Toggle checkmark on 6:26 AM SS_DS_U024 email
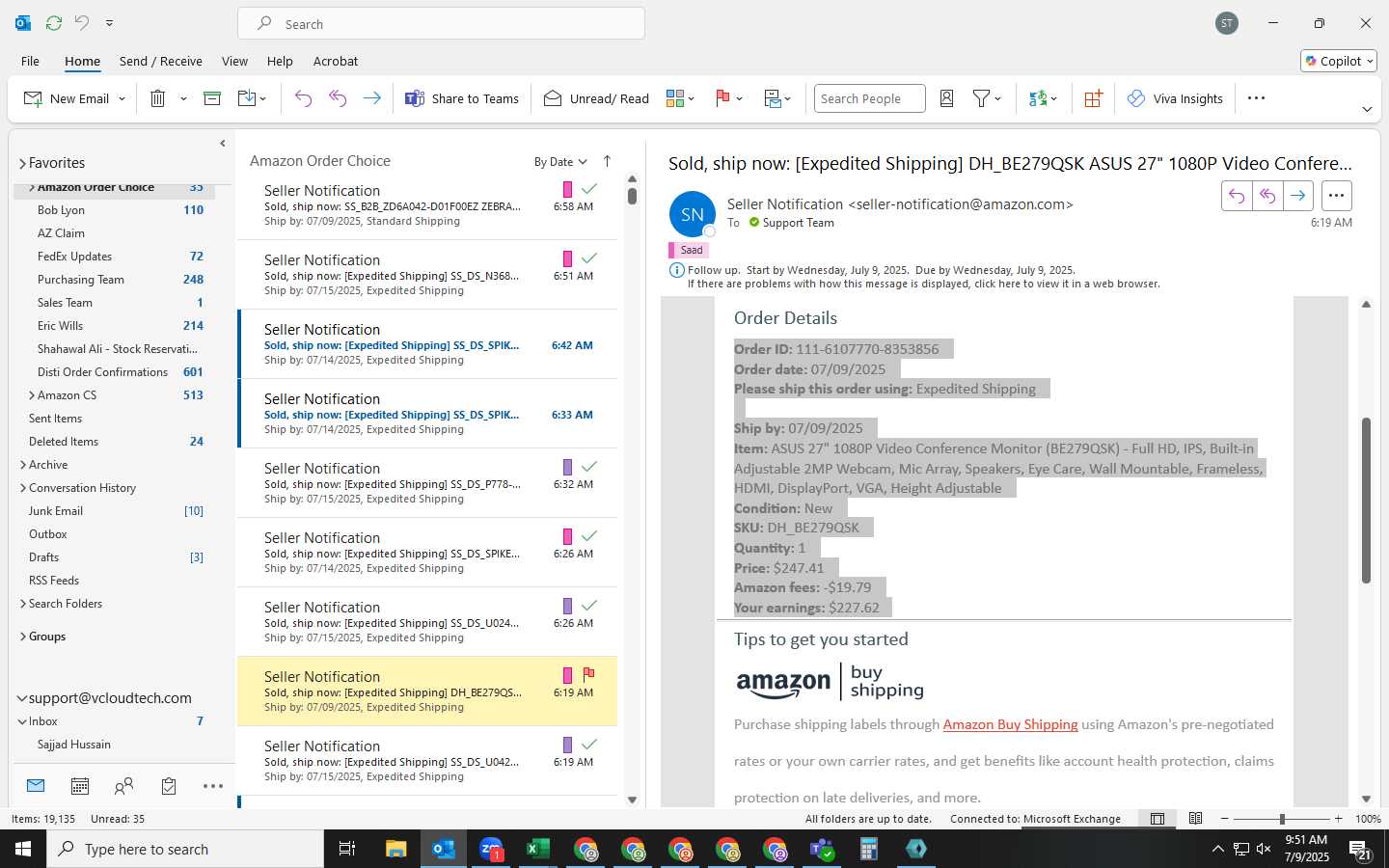Viewport: 1389px width, 868px height. [588, 605]
